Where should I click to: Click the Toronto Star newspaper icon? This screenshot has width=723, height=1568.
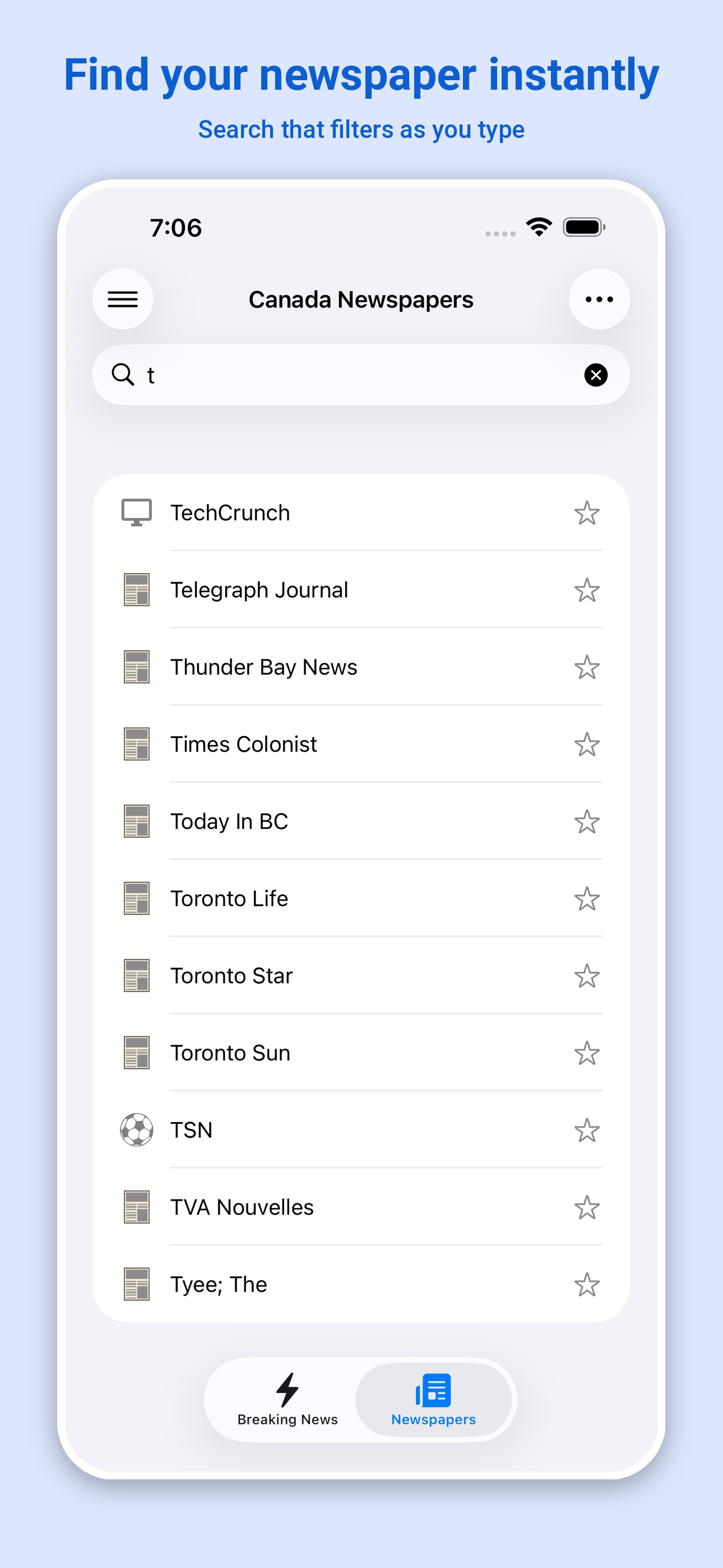136,976
